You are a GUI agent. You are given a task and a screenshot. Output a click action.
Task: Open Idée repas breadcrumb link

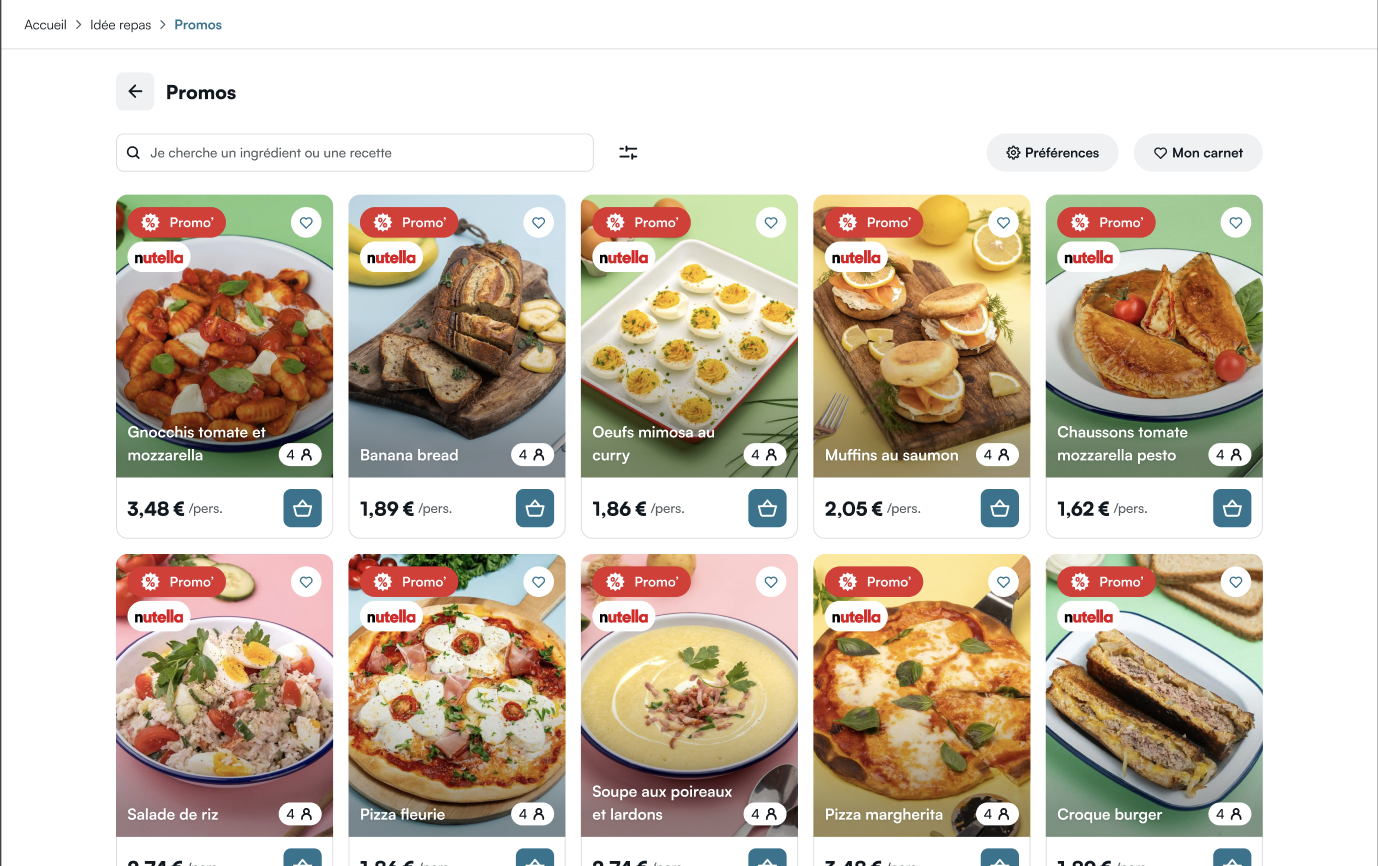(x=121, y=25)
